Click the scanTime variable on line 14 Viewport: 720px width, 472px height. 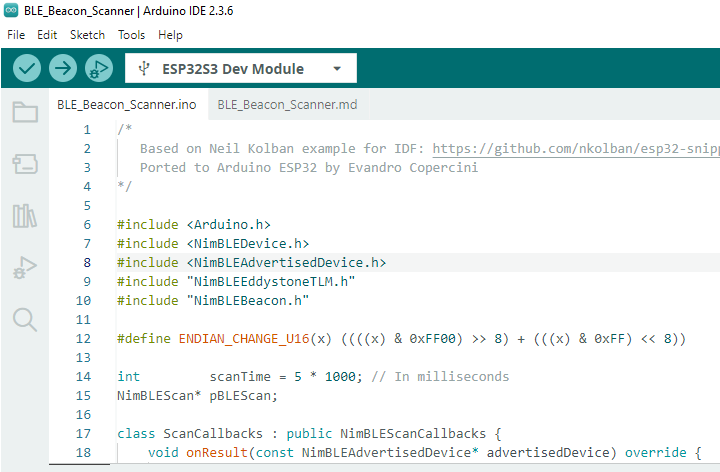240,377
